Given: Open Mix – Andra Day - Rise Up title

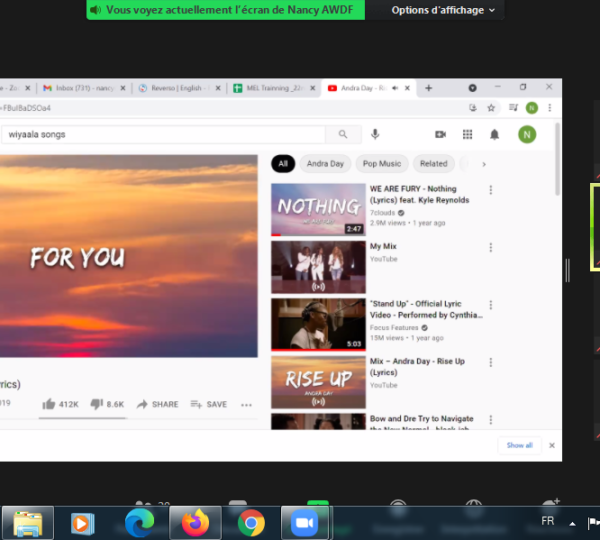Looking at the screenshot, I should 417,367.
